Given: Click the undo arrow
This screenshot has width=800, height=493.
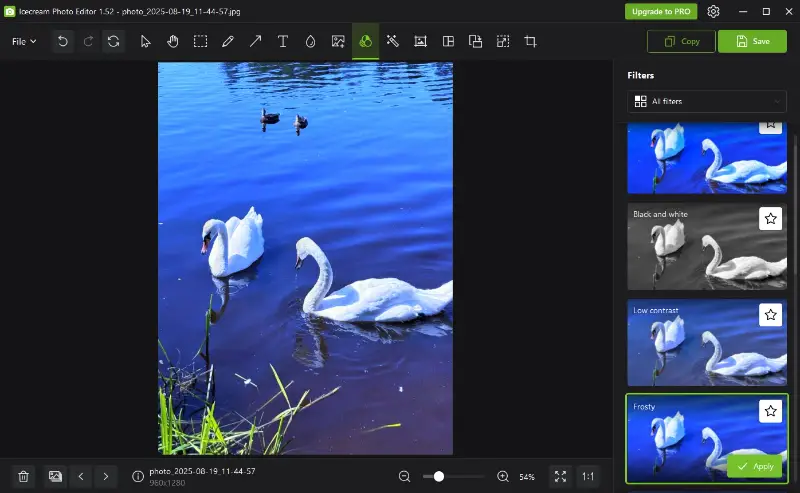Looking at the screenshot, I should (x=63, y=41).
